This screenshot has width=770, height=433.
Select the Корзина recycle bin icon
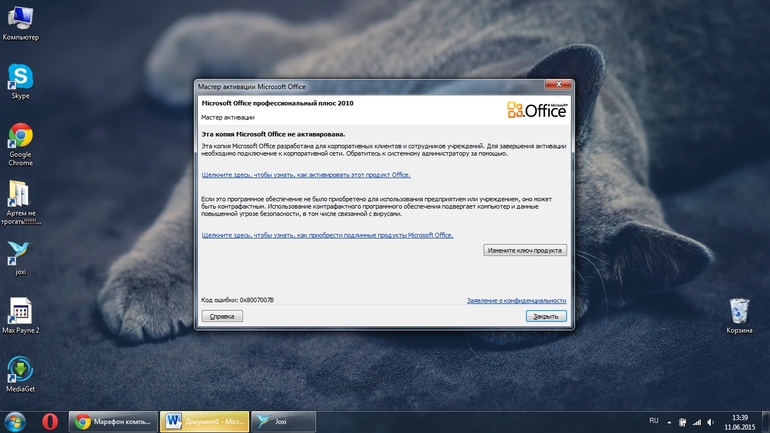[739, 316]
